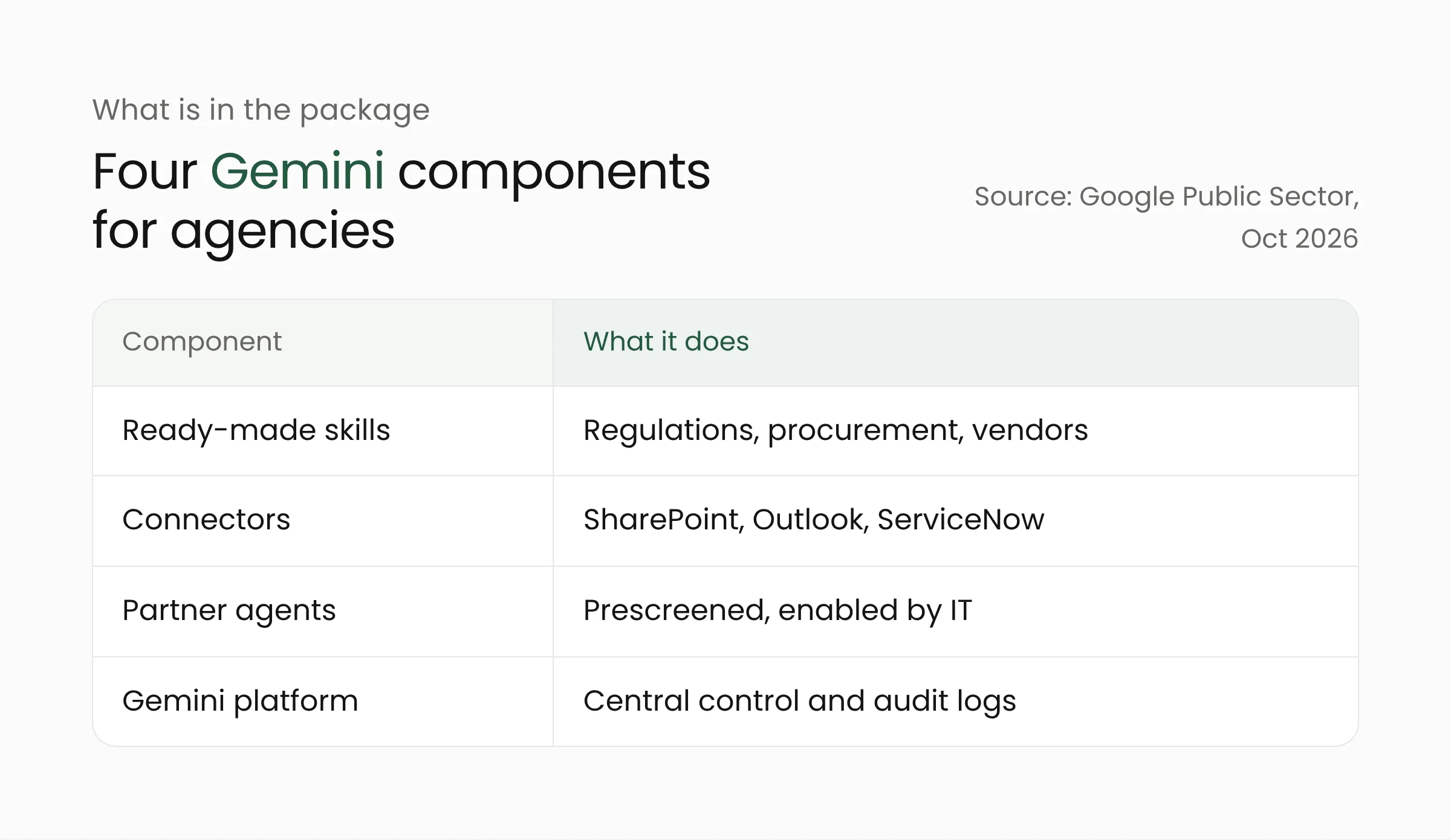The height and width of the screenshot is (840, 1451).
Task: Click the 'Prescreened, enabled by IT' cell
Action: coord(956,612)
